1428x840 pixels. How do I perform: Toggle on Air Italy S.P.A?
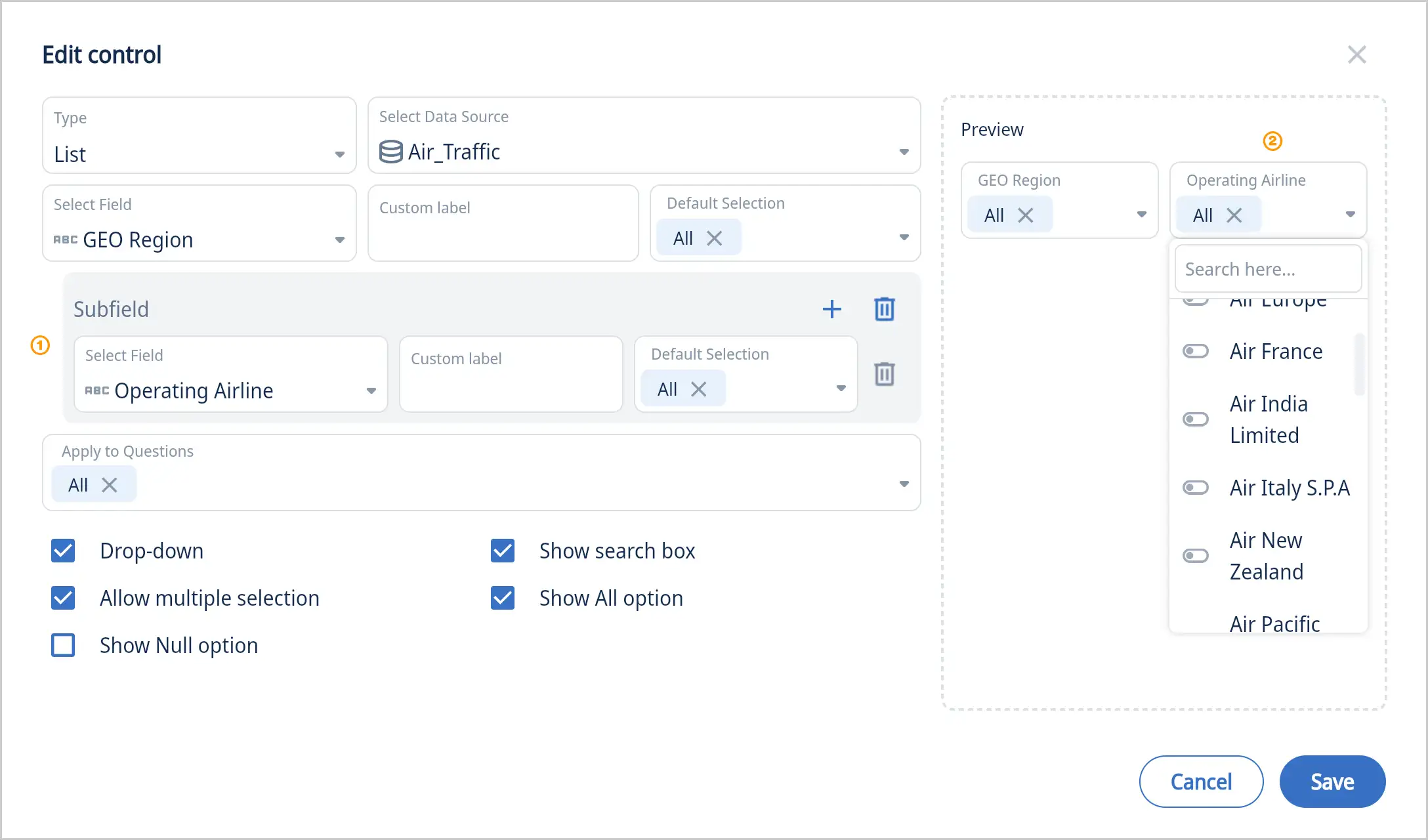click(x=1195, y=488)
